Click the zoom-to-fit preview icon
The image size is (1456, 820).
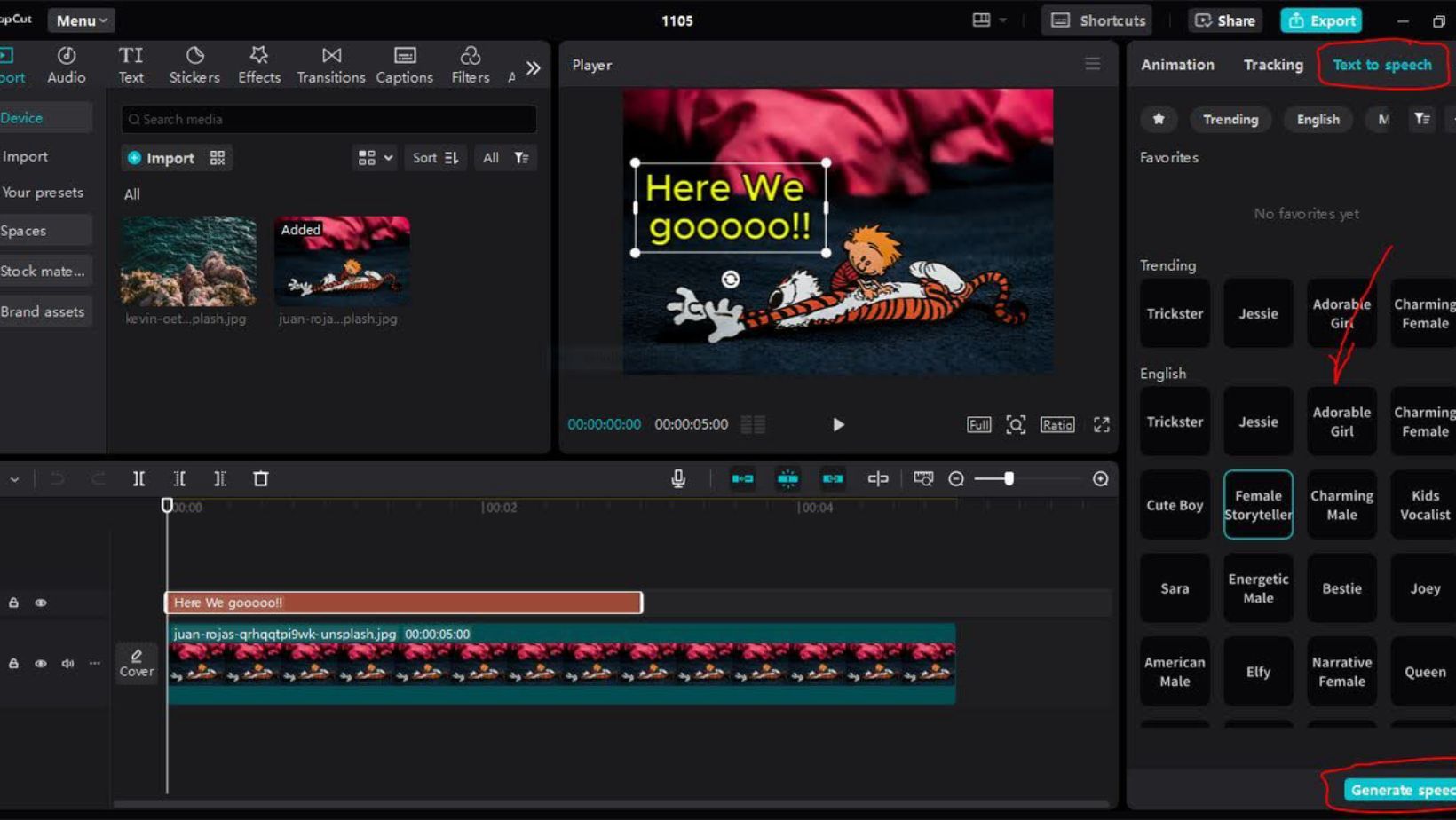click(1016, 424)
